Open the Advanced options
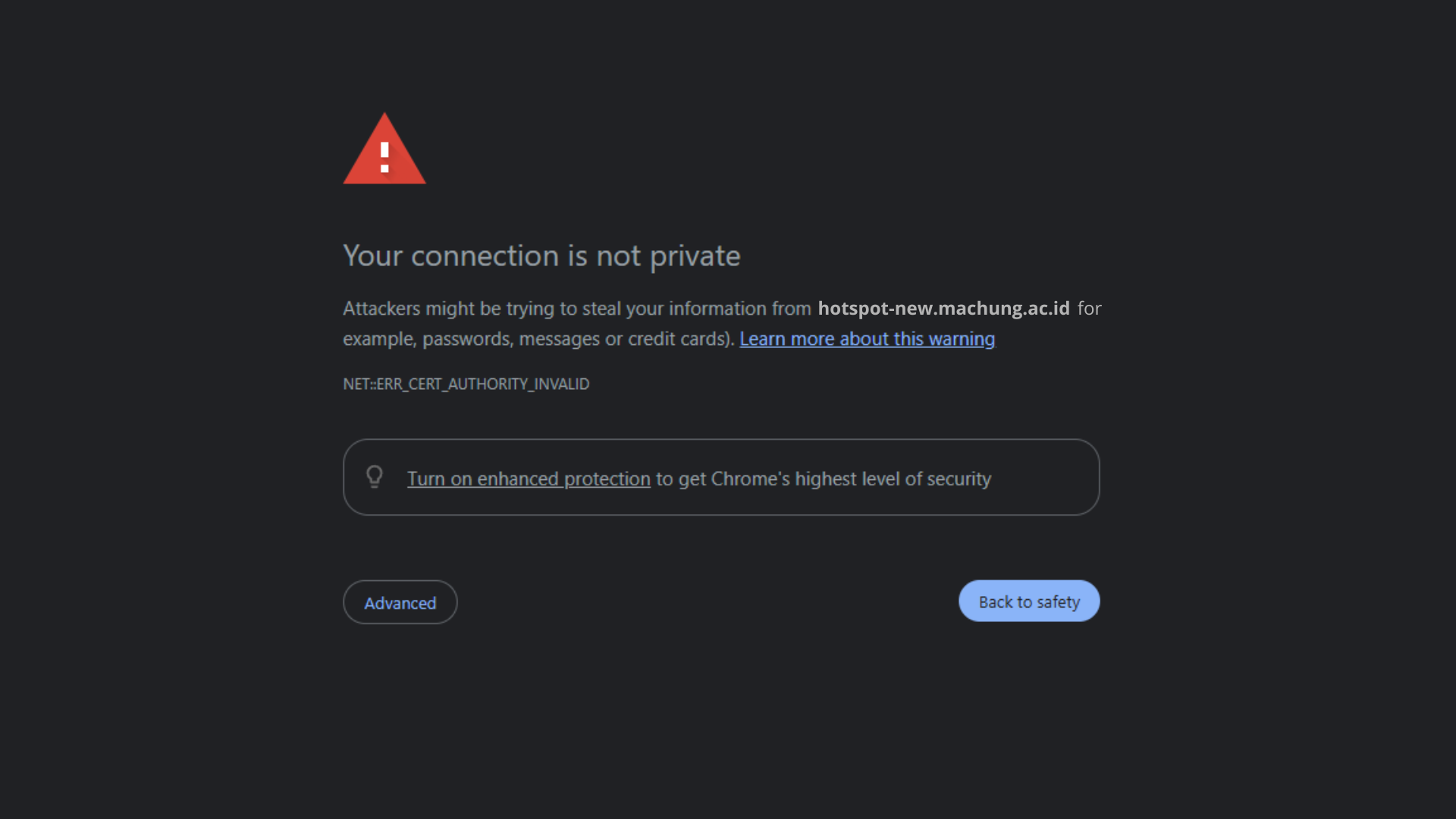Viewport: 1456px width, 819px height. pos(400,603)
